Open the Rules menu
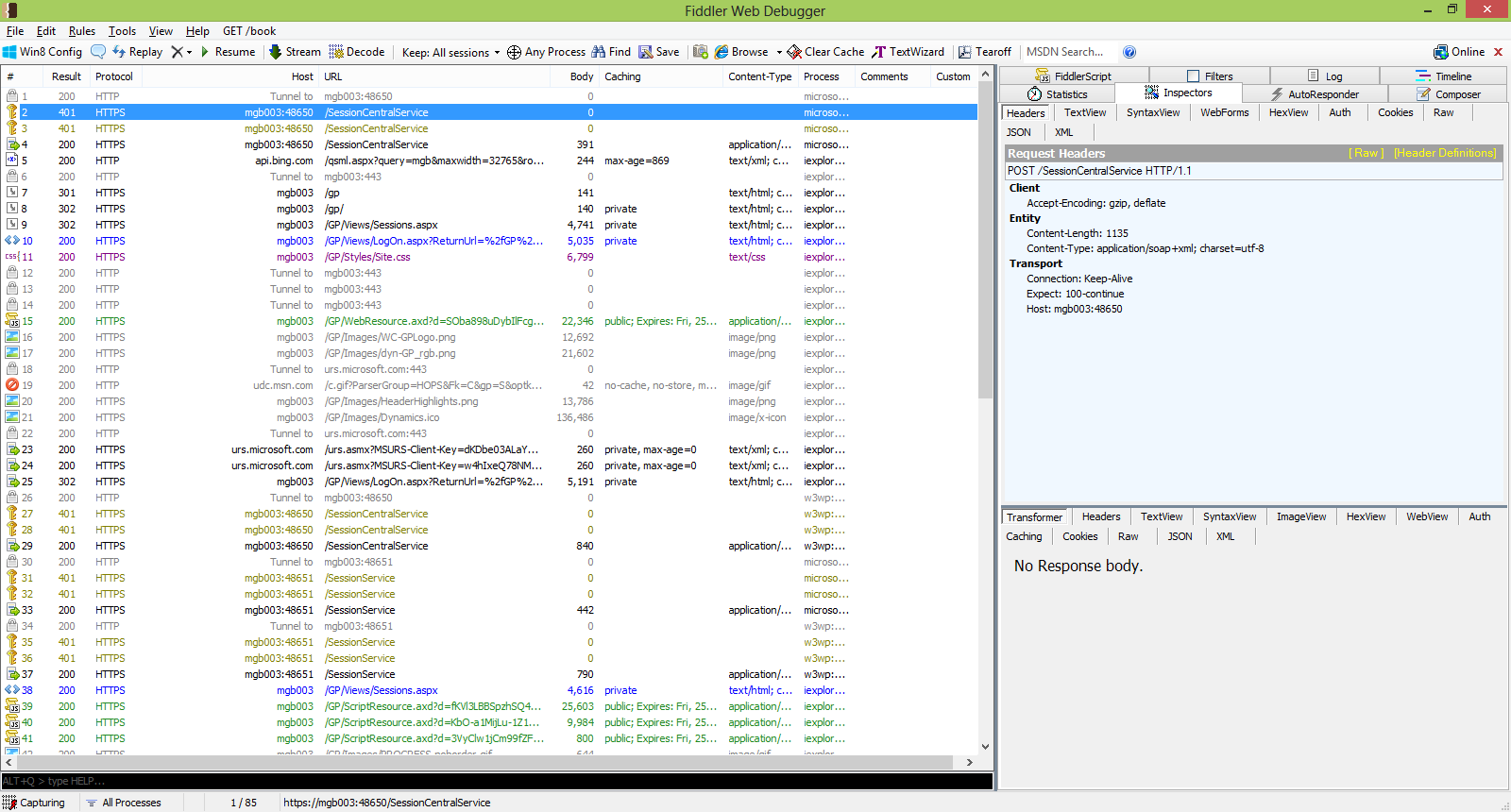The image size is (1511, 812). tap(81, 31)
